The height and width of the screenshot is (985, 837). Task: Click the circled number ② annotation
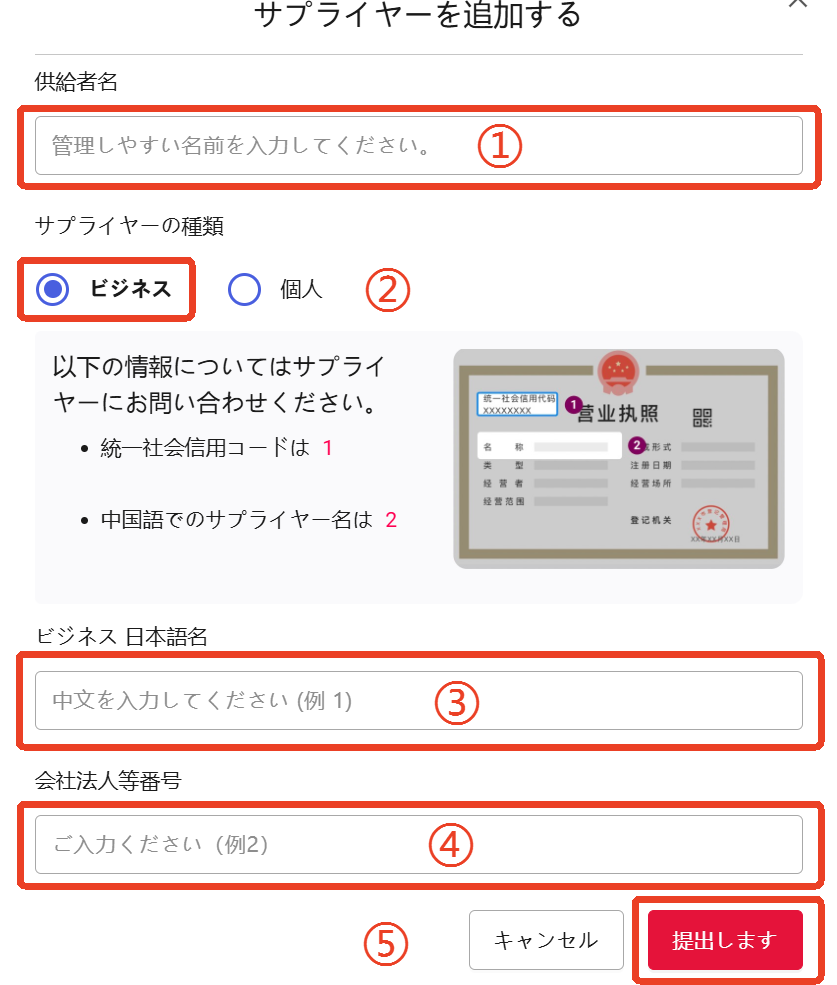click(x=388, y=290)
